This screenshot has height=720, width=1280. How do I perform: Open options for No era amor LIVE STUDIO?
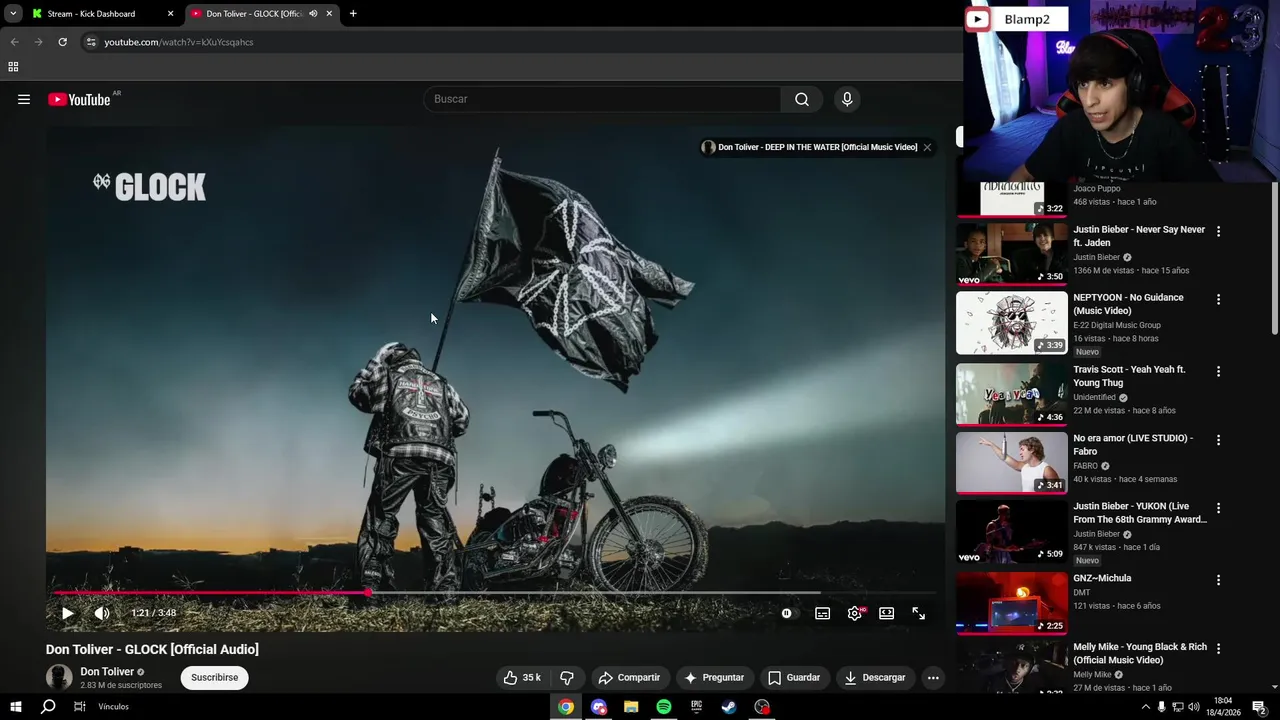click(1218, 440)
